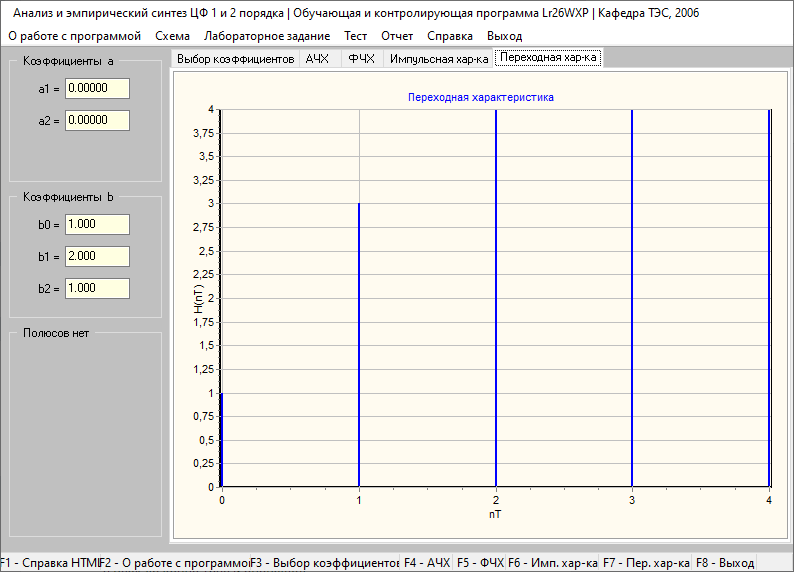Click 'F7 - Пер. хар-ка' status entry
This screenshot has width=794, height=572.
646,563
